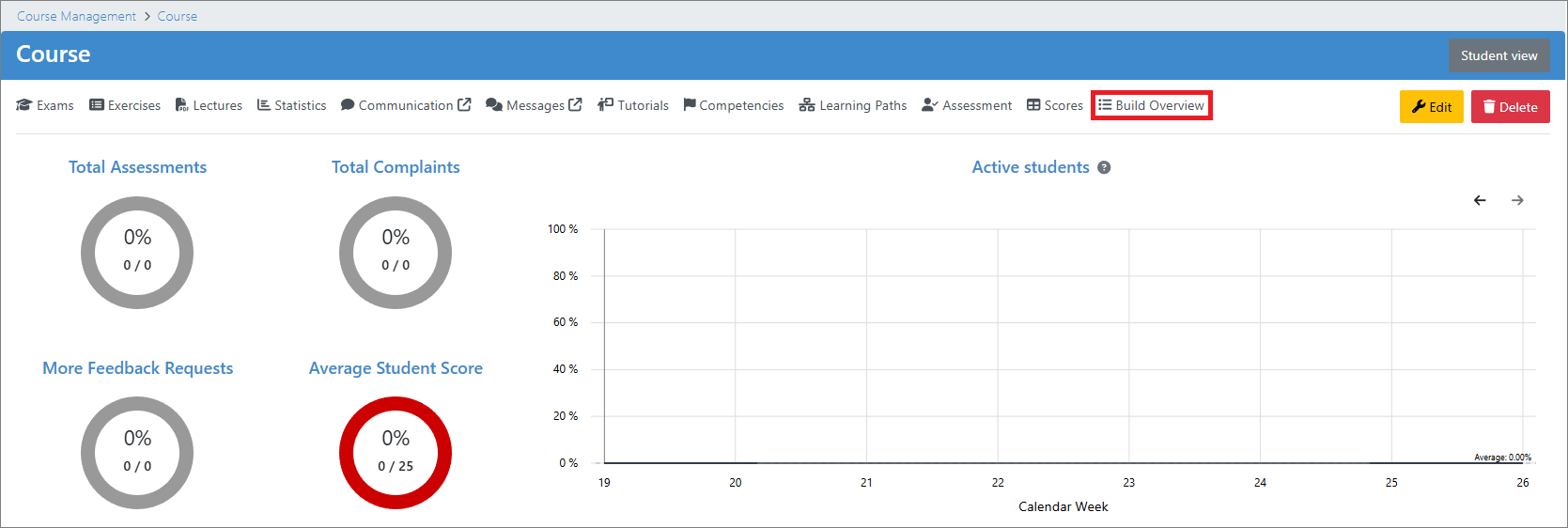Viewport: 1568px width, 528px height.
Task: Show previous weeks with left arrow
Action: (x=1480, y=200)
